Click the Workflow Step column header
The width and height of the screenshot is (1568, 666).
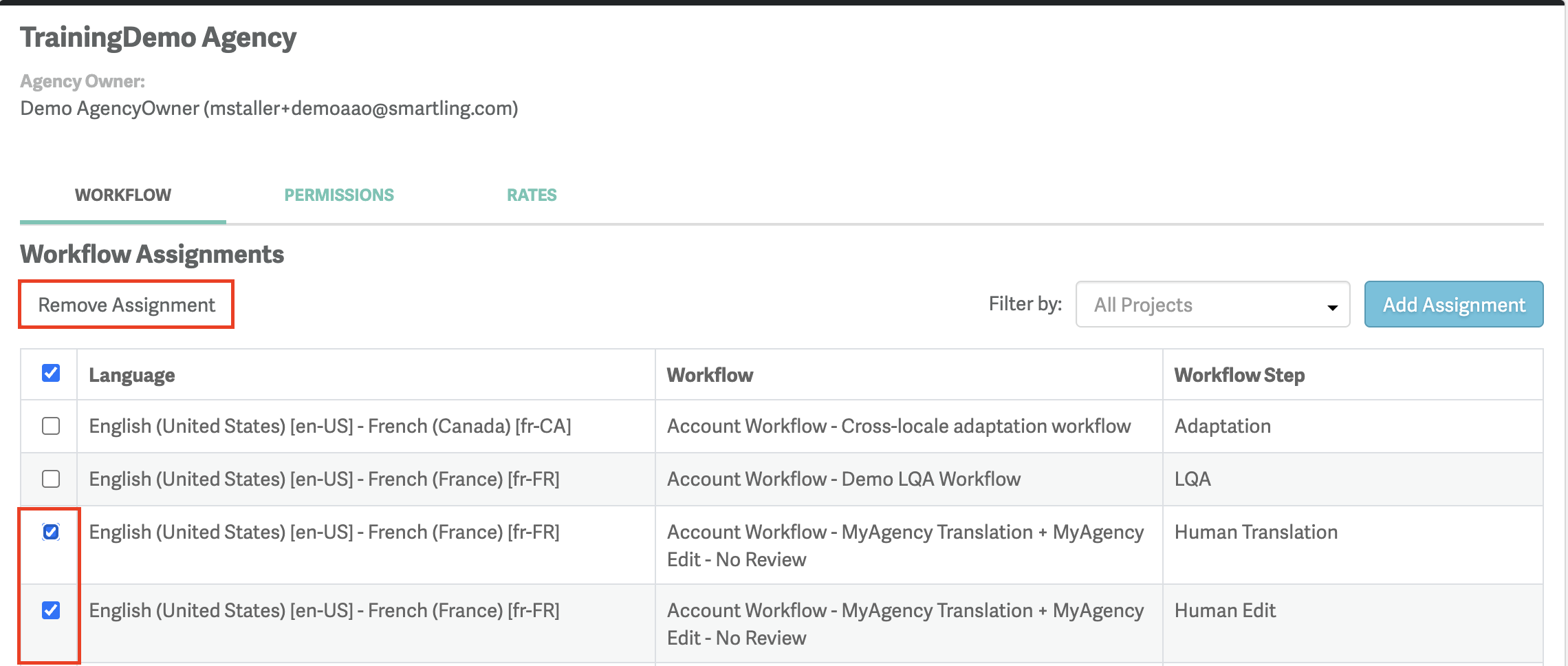tap(1239, 375)
